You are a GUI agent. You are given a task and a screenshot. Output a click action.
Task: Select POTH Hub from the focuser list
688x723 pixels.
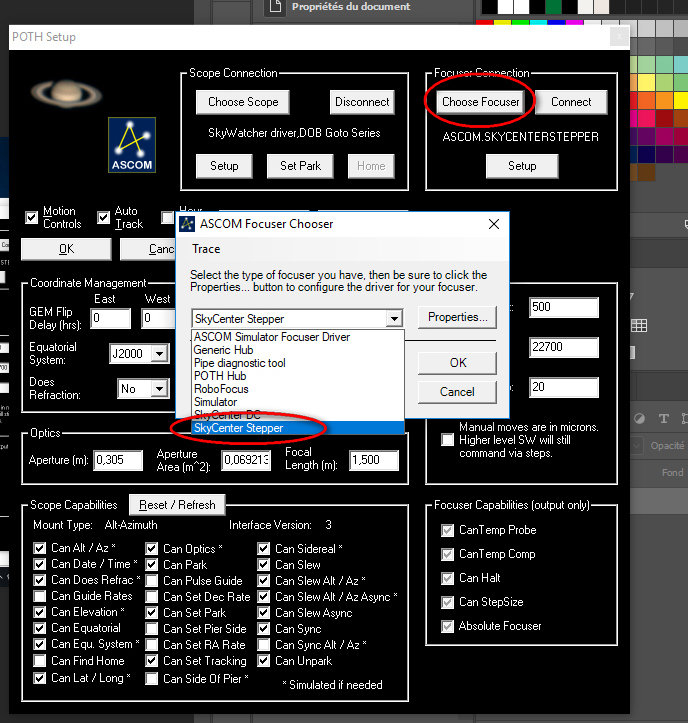point(298,376)
